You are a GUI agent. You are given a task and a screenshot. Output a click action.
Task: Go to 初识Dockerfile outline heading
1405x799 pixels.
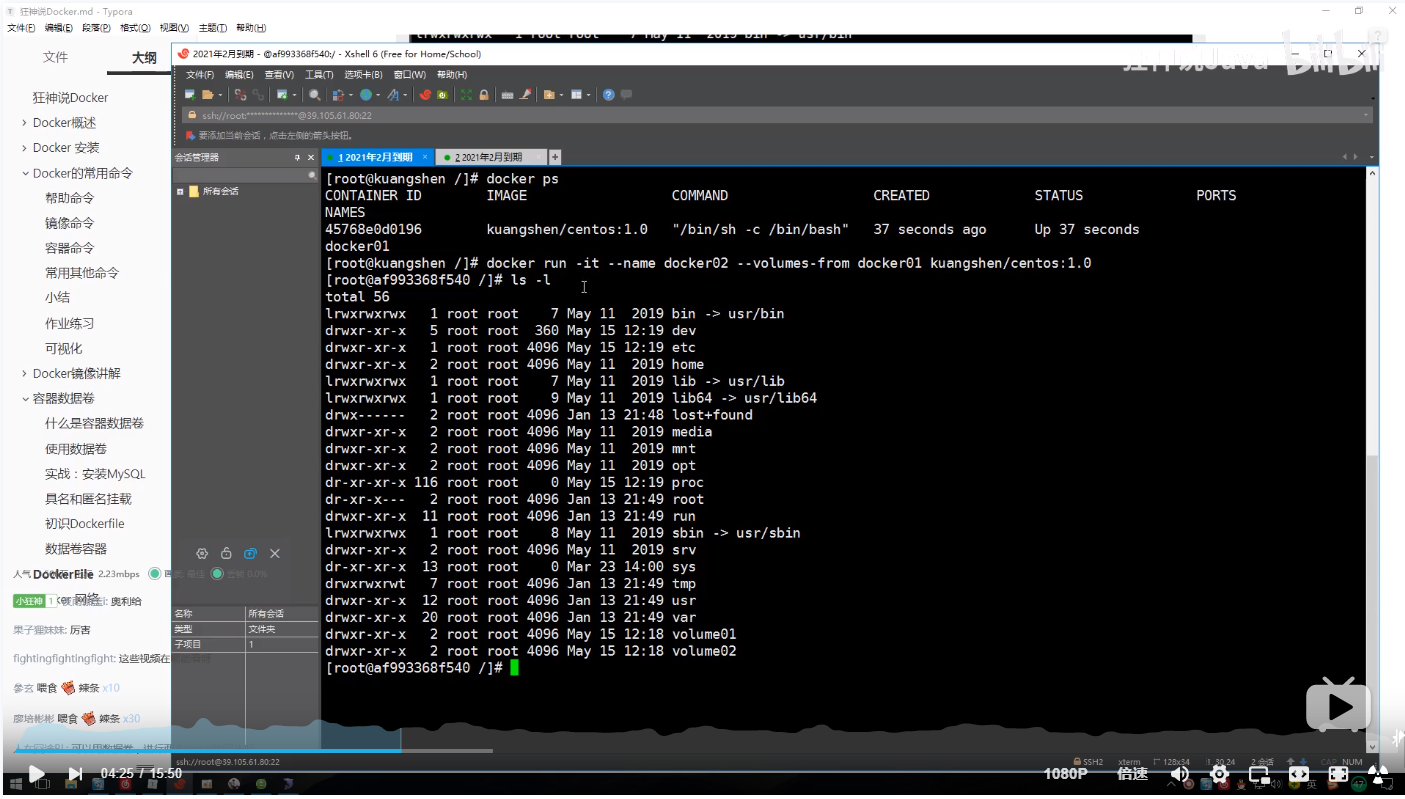pyautogui.click(x=85, y=524)
